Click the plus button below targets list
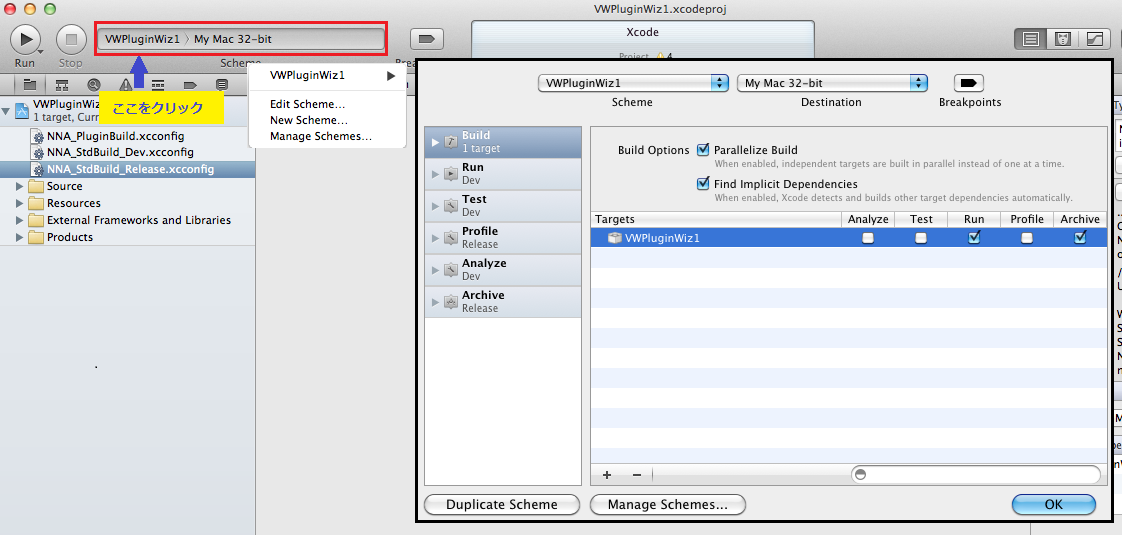The height and width of the screenshot is (535, 1122). pyautogui.click(x=607, y=474)
